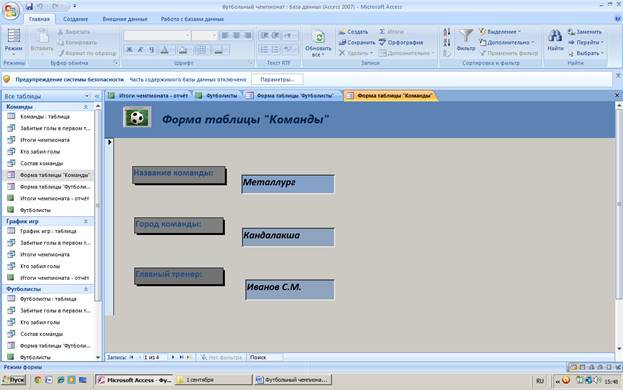
Task: Click the Find binoculars icon
Action: pyautogui.click(x=555, y=36)
